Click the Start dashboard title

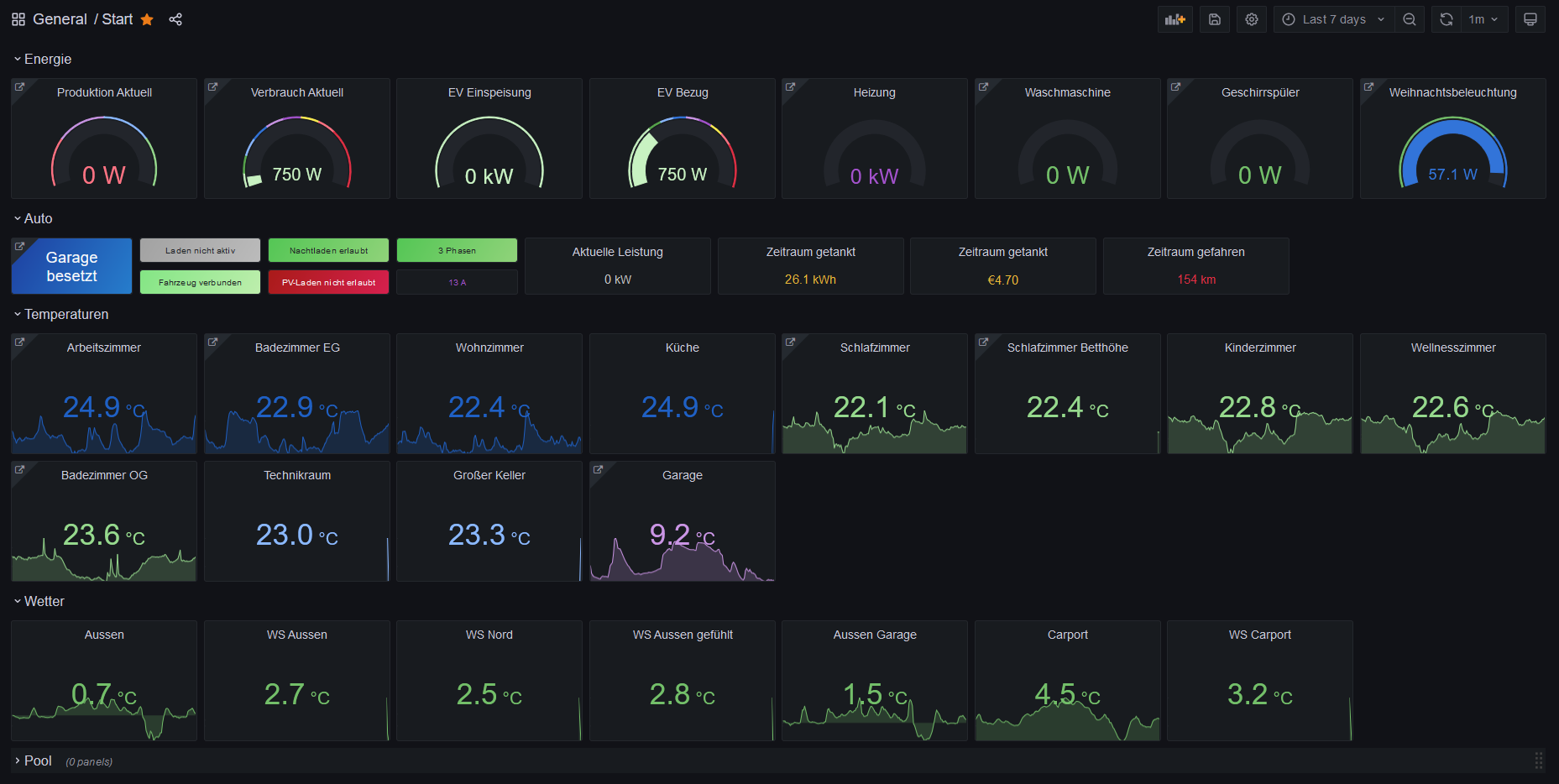[x=118, y=19]
